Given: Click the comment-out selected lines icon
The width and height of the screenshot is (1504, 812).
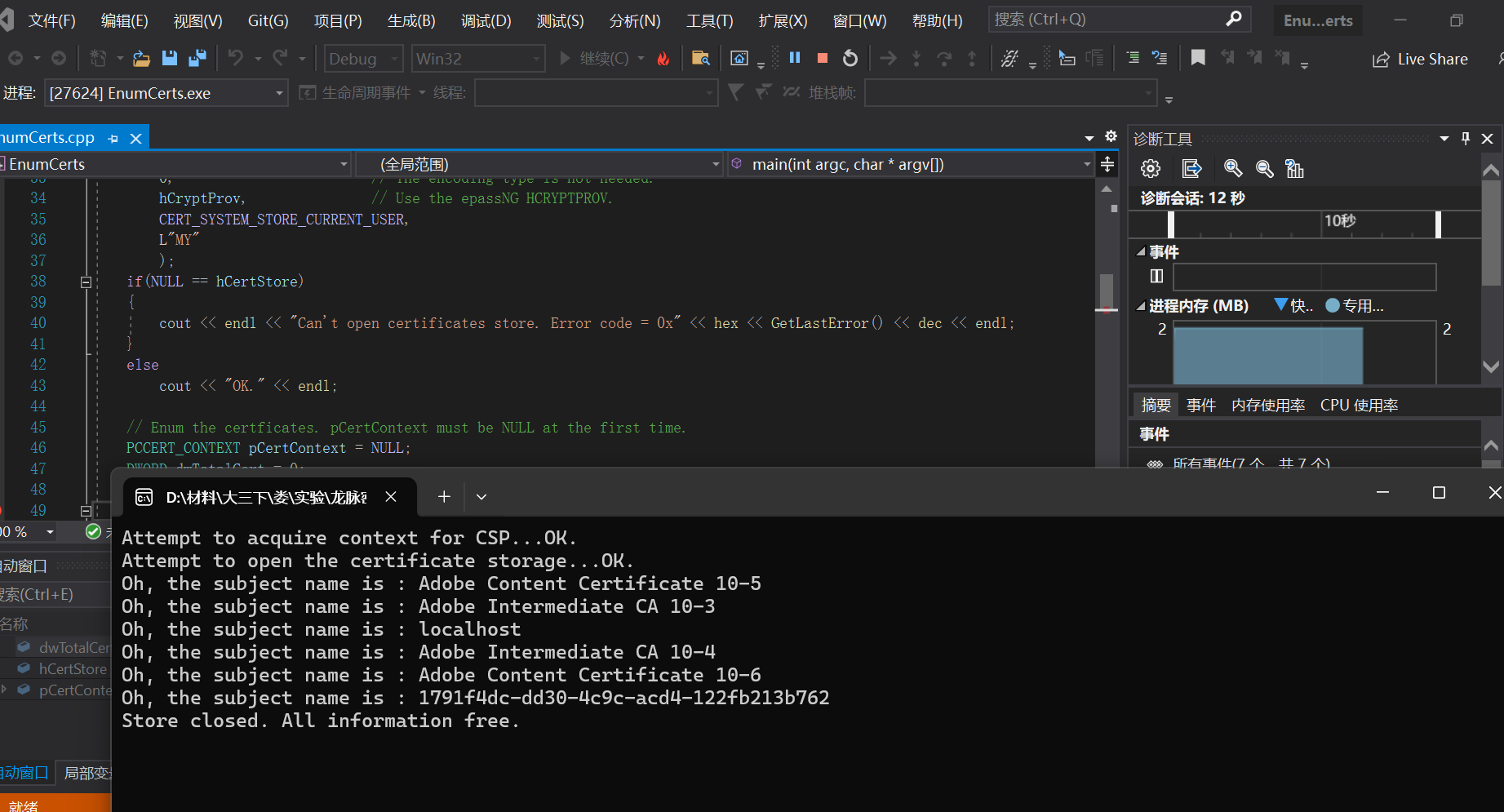Looking at the screenshot, I should point(1133,58).
